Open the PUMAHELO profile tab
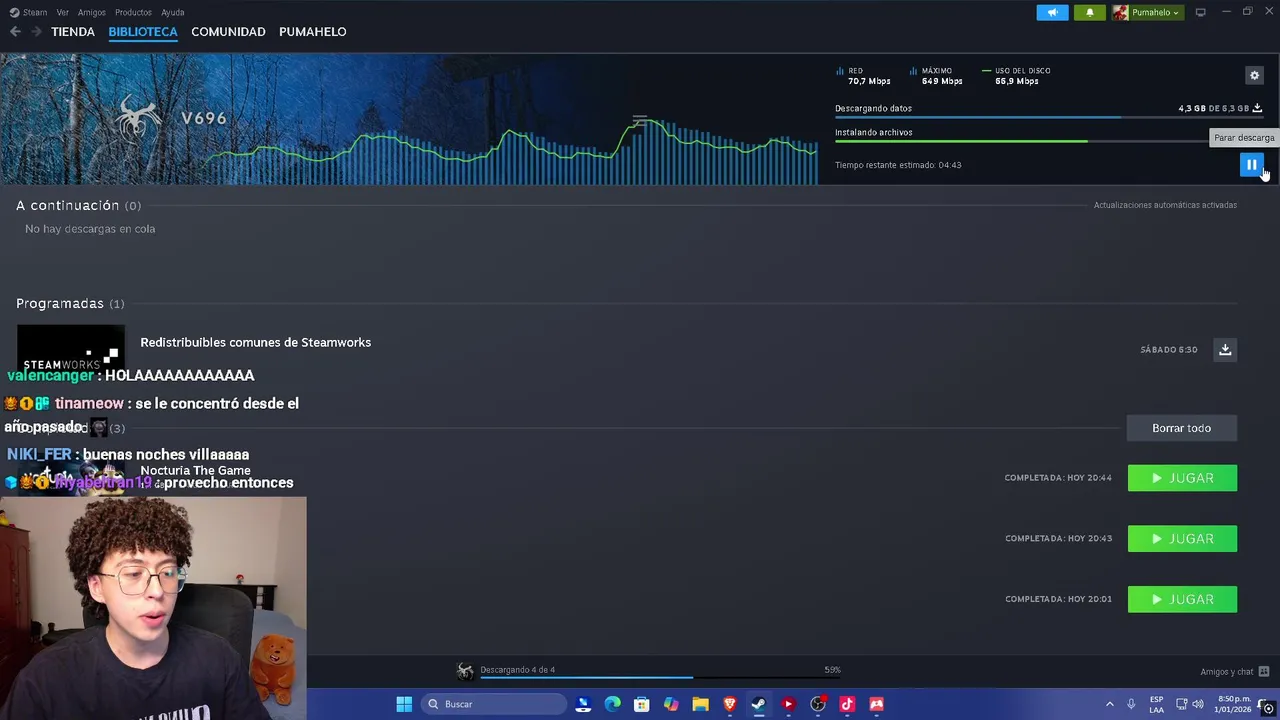The image size is (1280, 720). (313, 32)
